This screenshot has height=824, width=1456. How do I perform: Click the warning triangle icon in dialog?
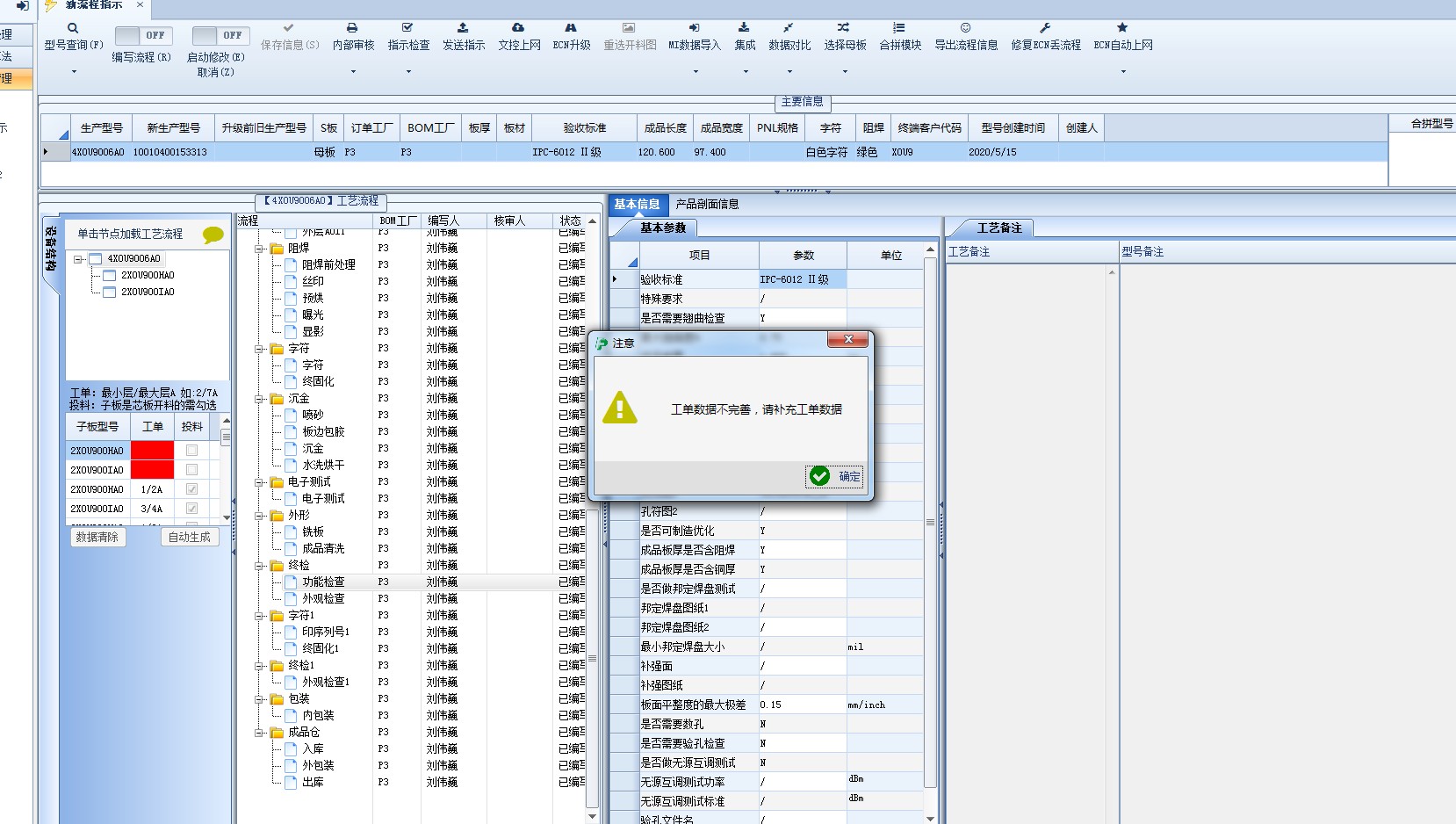pyautogui.click(x=620, y=408)
